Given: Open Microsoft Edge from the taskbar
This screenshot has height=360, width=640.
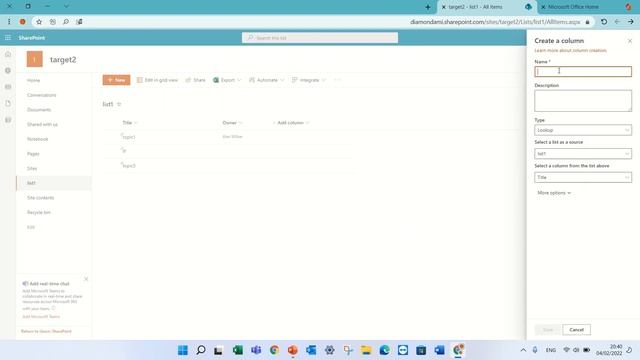Looking at the screenshot, I should pos(384,350).
